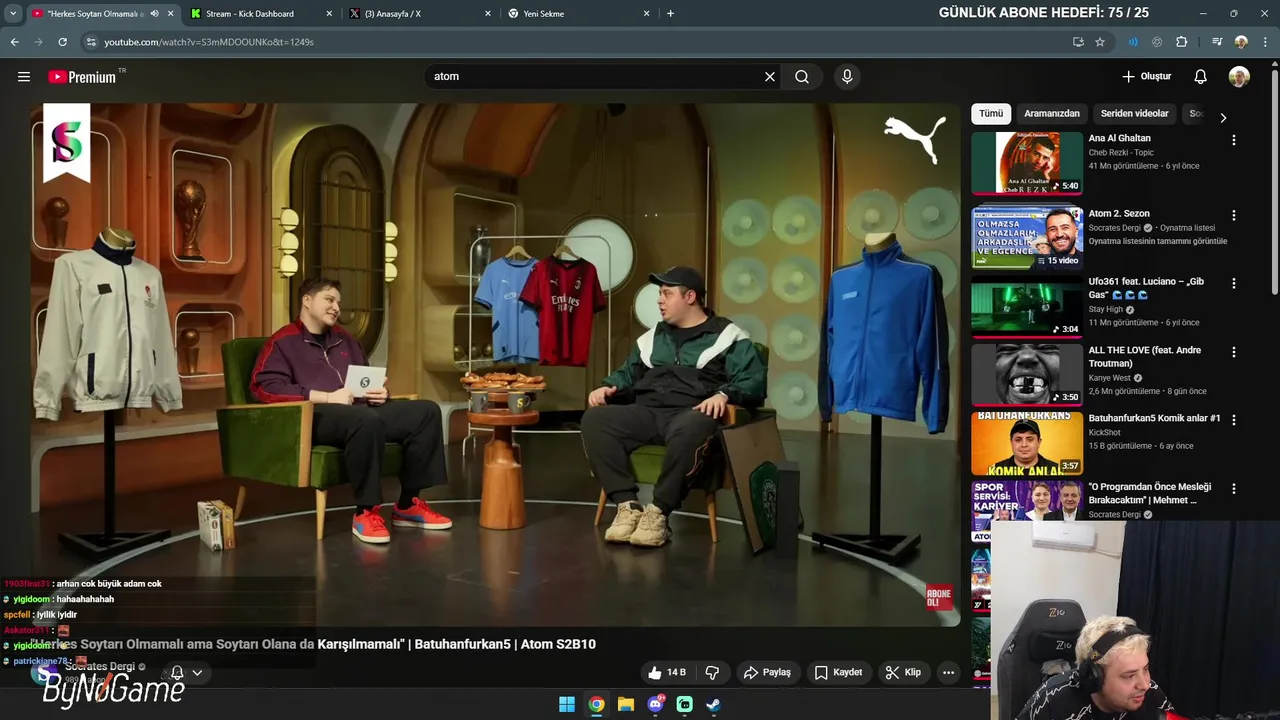Screen dimensions: 1280x720
Task: Open the blue sound-wave extension icon
Action: pyautogui.click(x=1133, y=42)
